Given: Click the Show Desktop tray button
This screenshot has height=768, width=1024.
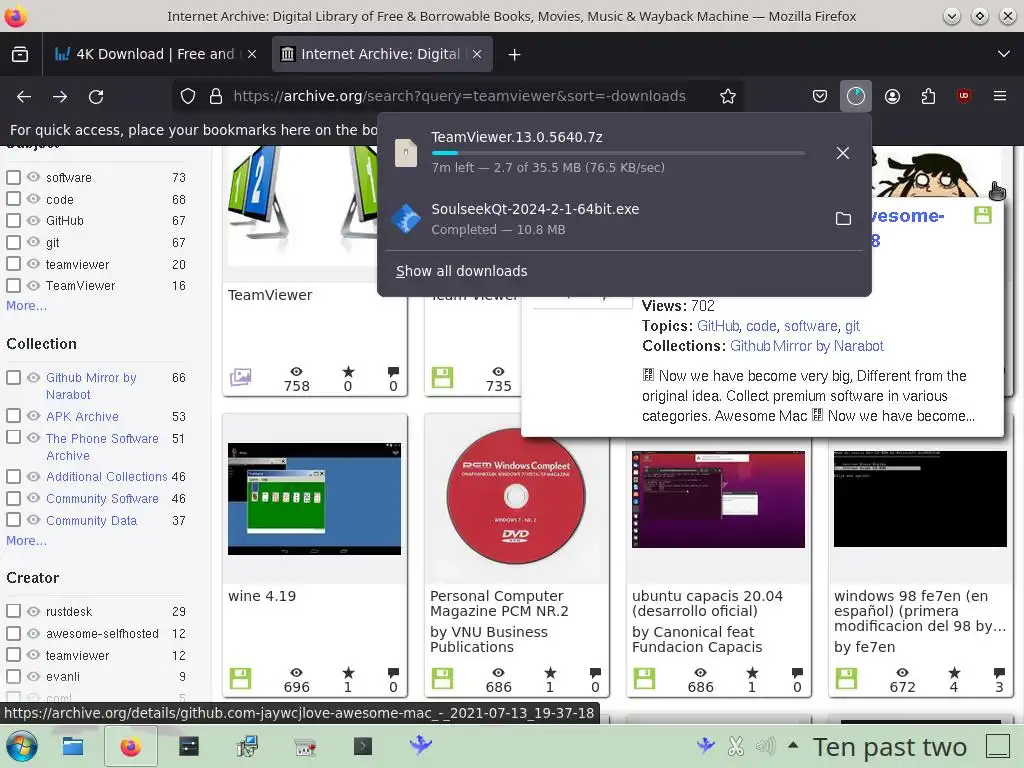Looking at the screenshot, I should tap(998, 746).
